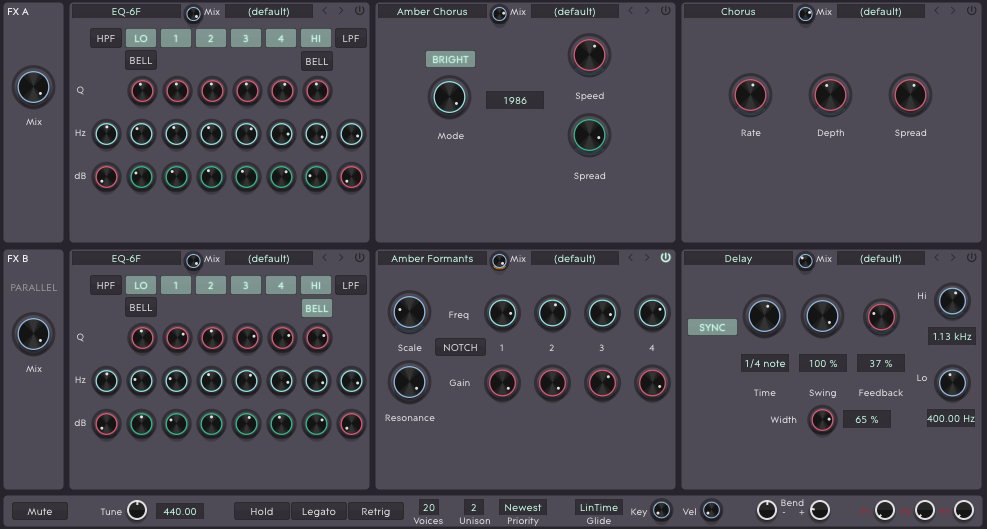Screen dimensions: 987x529
Task: Click previous preset arrow in FX A EQ-6F header
Action: [324, 11]
